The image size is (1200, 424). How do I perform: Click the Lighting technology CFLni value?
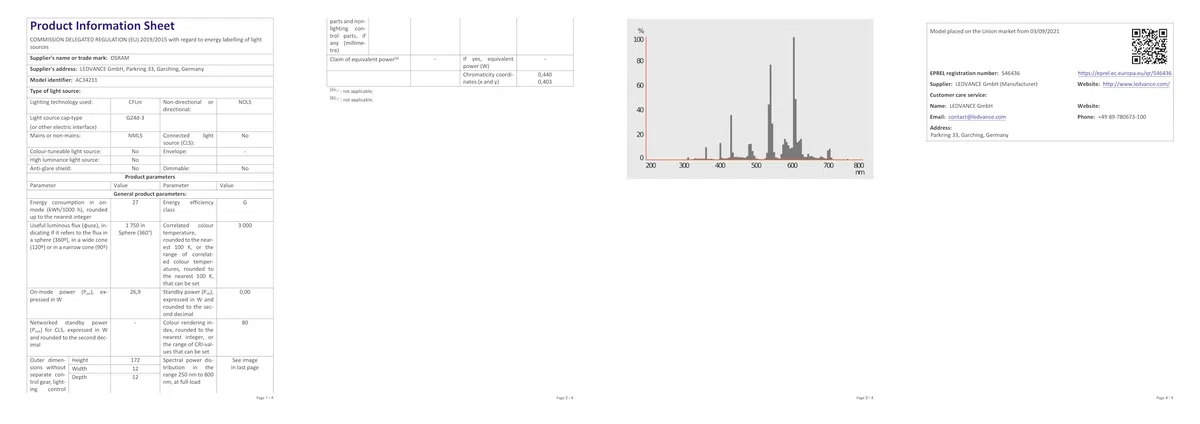point(135,102)
